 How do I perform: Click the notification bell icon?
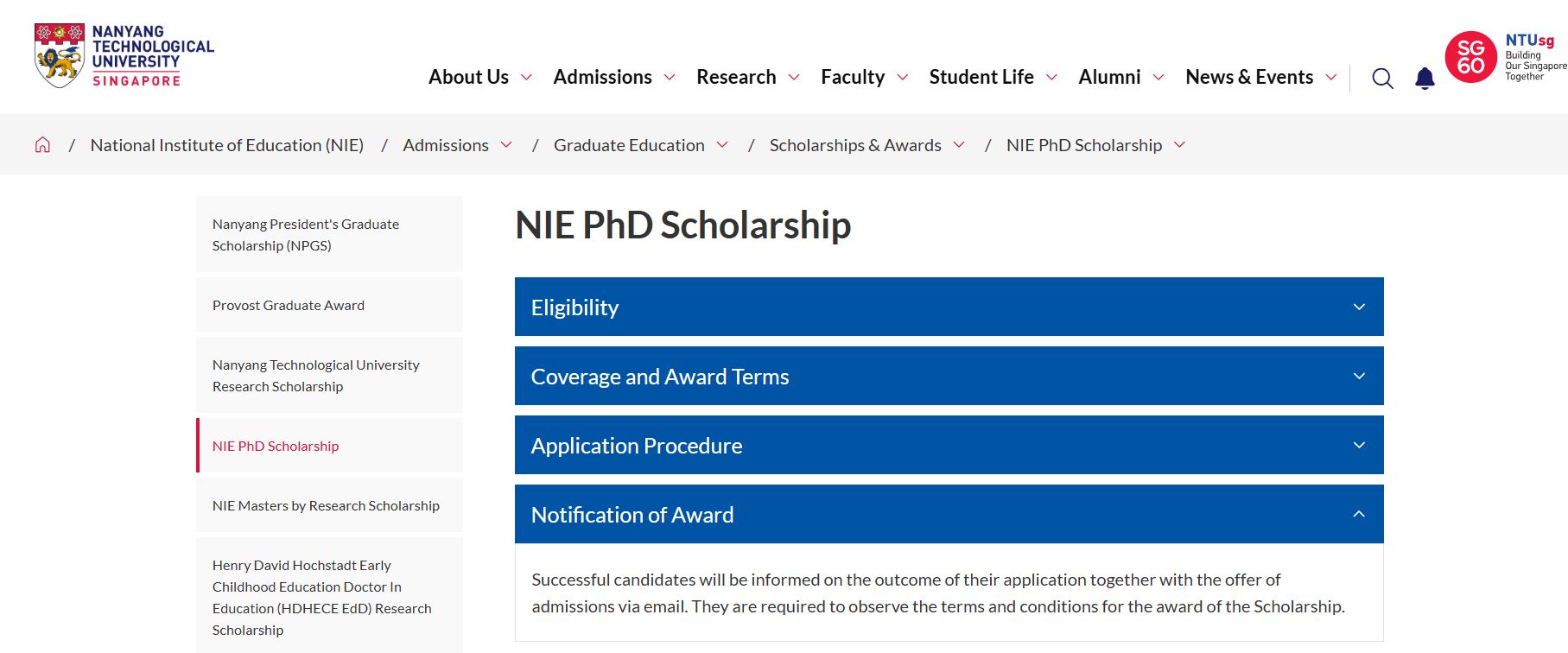1425,79
